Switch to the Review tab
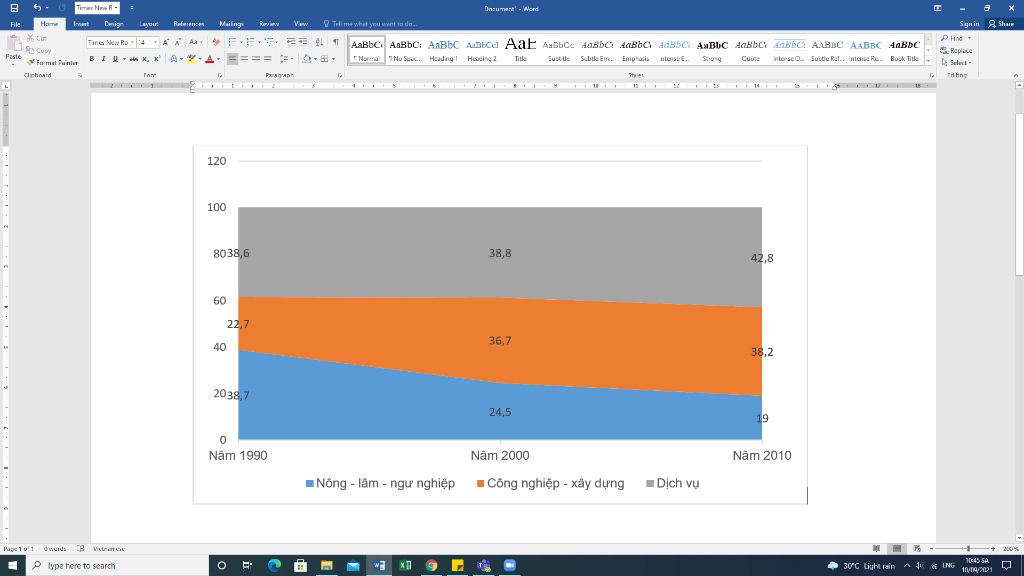Viewport: 1024px width, 576px height. [268, 24]
